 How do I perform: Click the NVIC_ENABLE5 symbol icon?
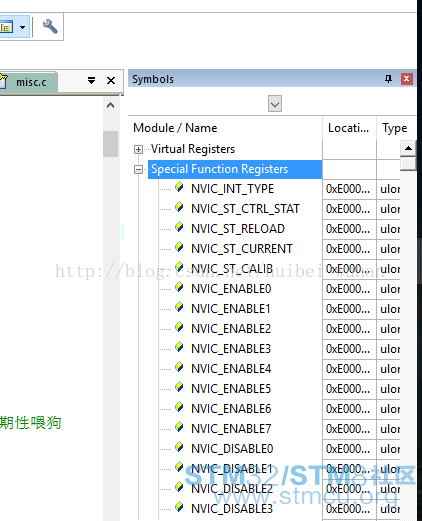click(179, 387)
